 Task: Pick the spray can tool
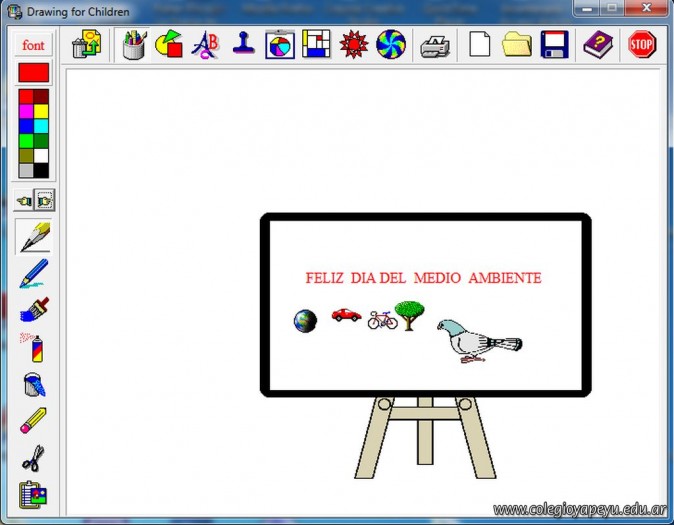tap(34, 347)
